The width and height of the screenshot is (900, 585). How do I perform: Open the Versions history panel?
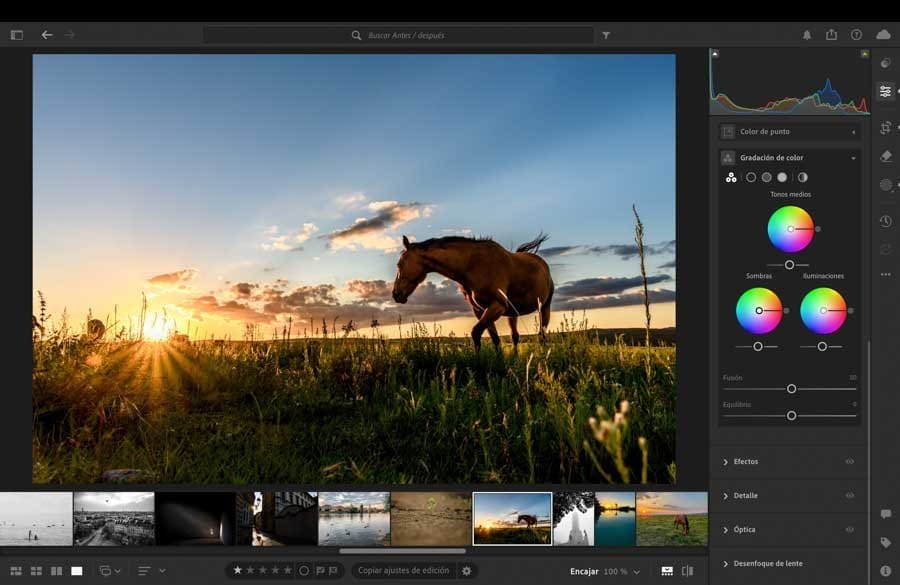pyautogui.click(x=885, y=221)
